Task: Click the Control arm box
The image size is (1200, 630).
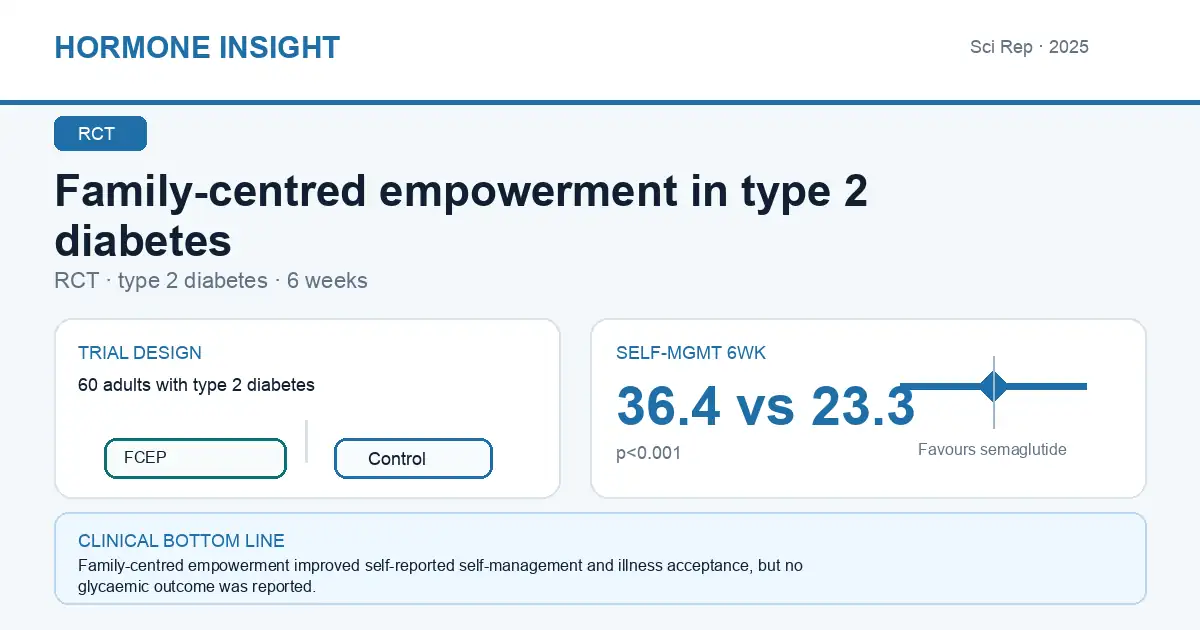Action: [413, 459]
